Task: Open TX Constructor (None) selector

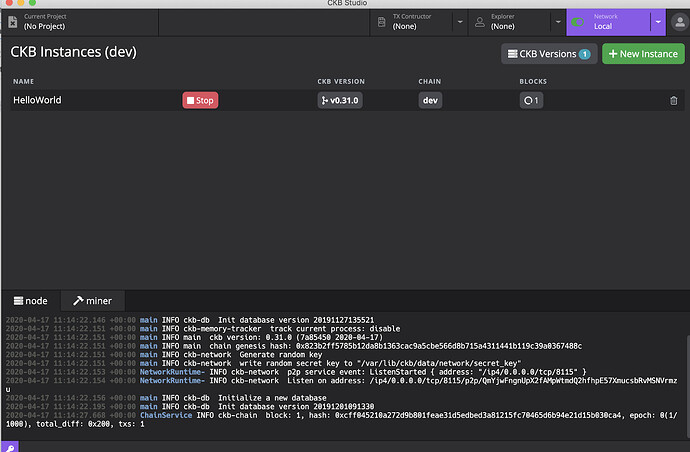Action: tap(411, 22)
